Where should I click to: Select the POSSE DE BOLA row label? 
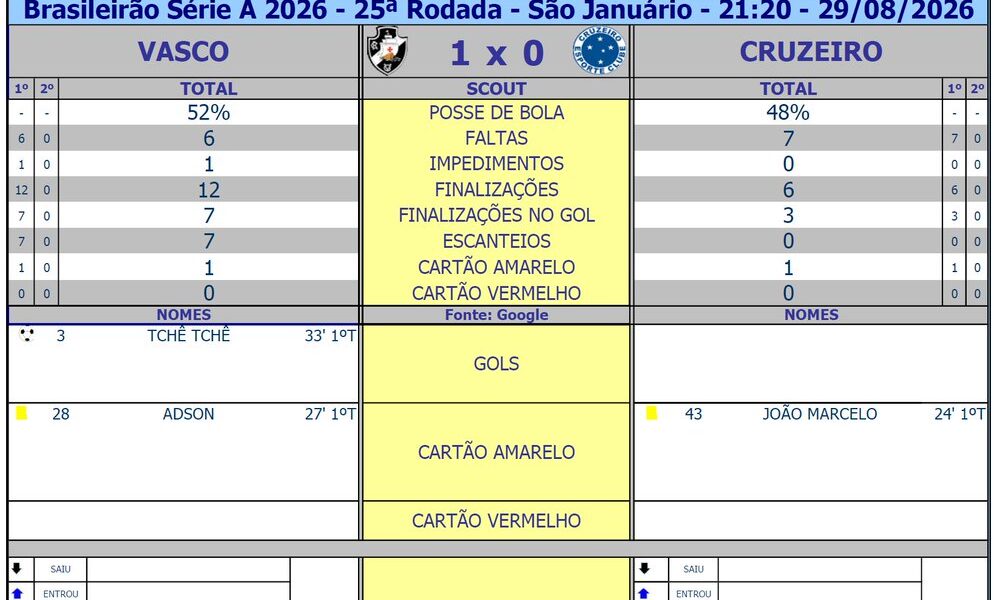point(496,112)
